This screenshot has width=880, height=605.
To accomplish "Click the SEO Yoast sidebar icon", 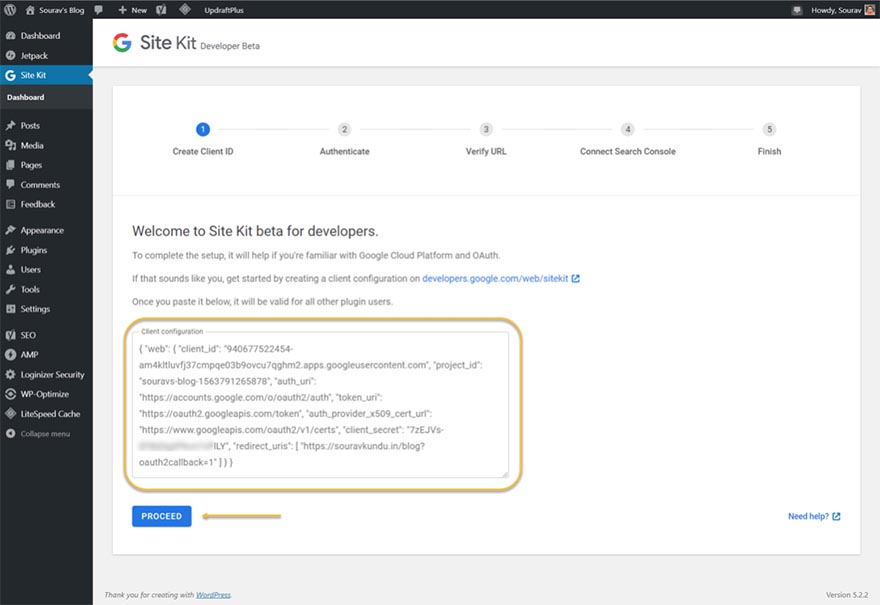I will point(10,335).
